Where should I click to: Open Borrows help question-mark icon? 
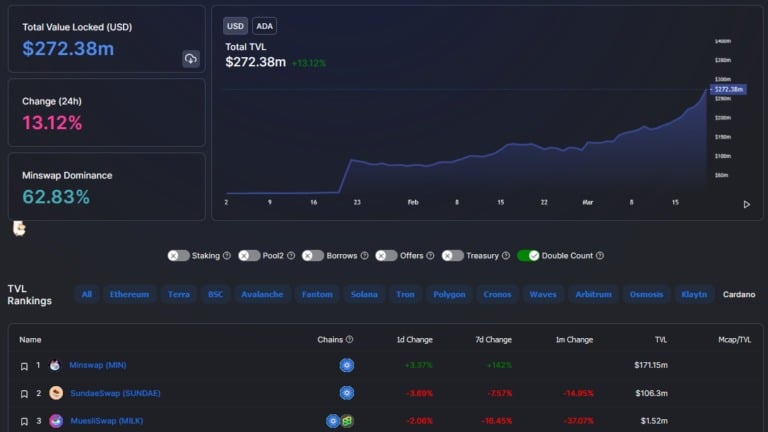[x=364, y=256]
